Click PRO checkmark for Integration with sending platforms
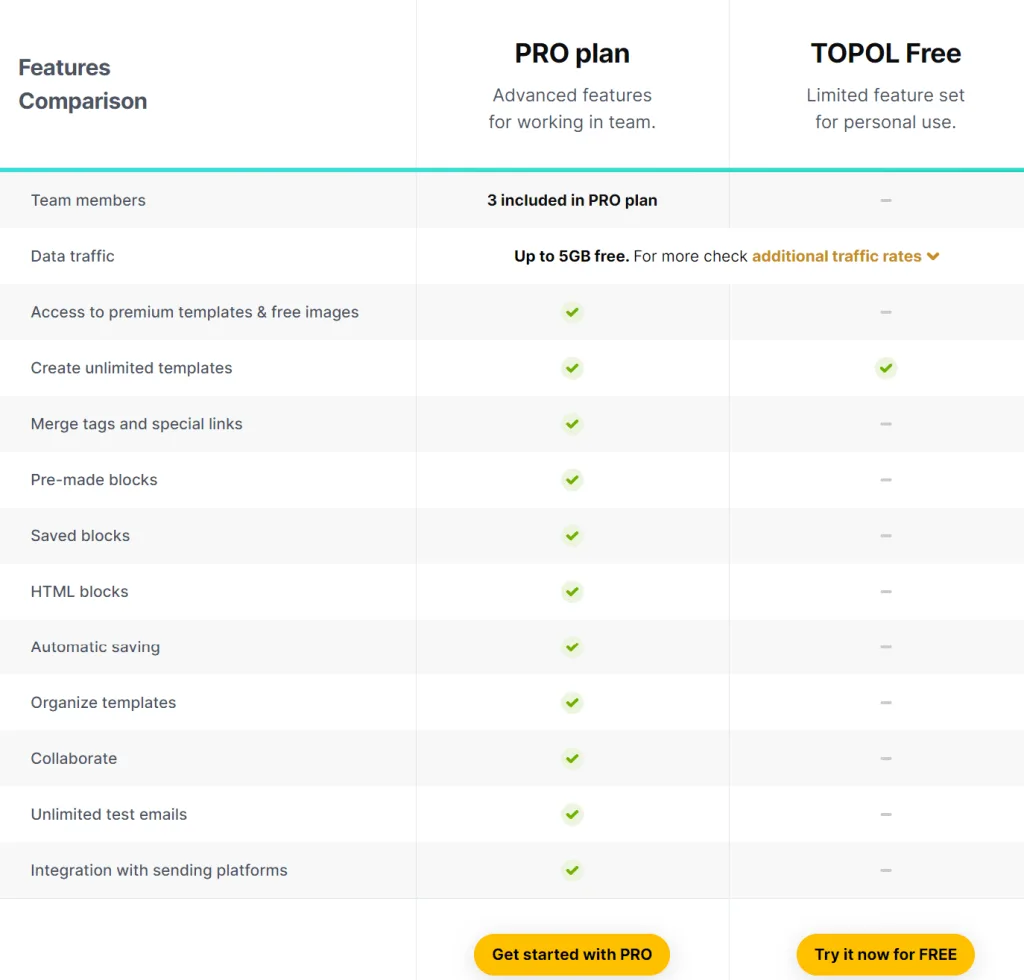 pyautogui.click(x=572, y=870)
